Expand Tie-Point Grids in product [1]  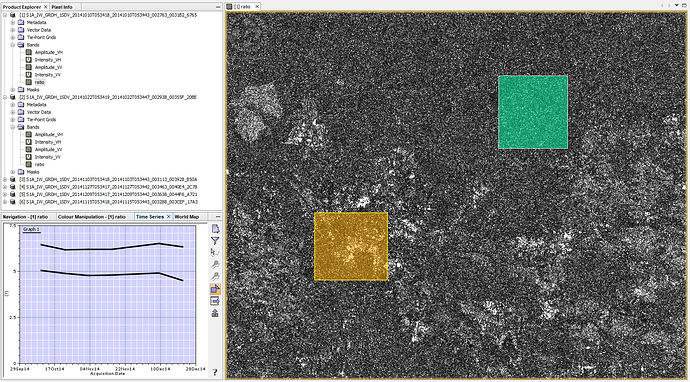click(x=13, y=37)
